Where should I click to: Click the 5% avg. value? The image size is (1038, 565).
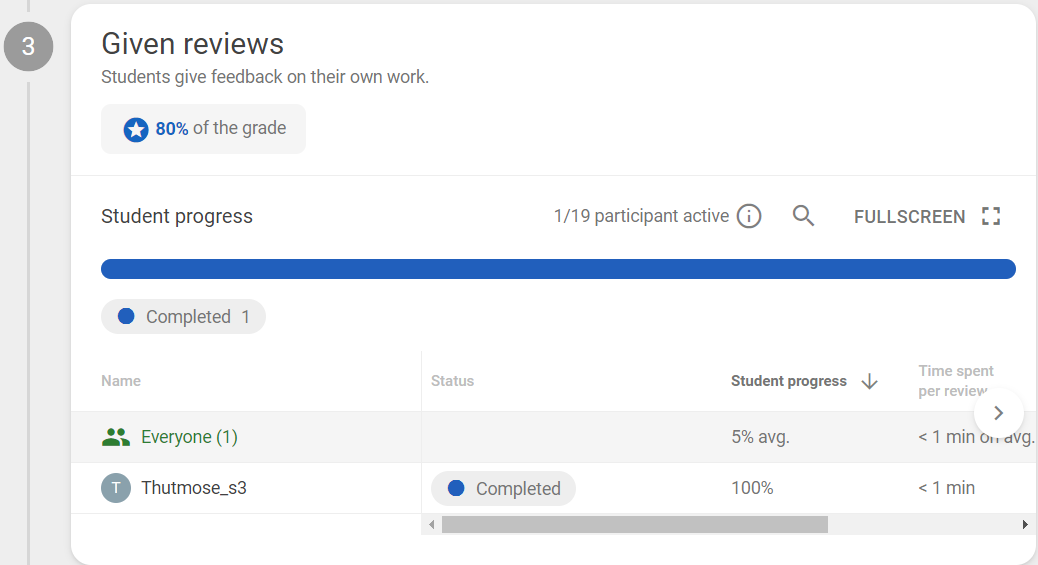(760, 437)
